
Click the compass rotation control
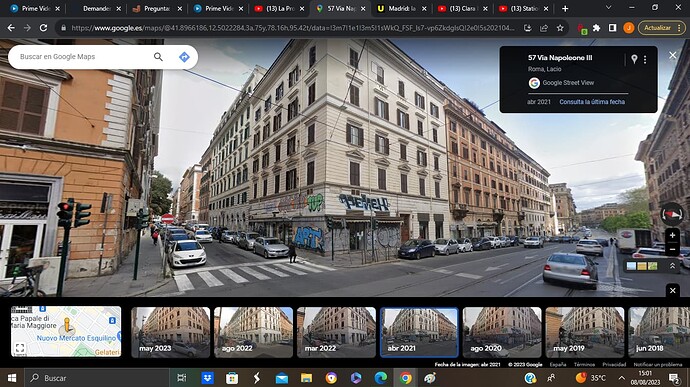[672, 214]
